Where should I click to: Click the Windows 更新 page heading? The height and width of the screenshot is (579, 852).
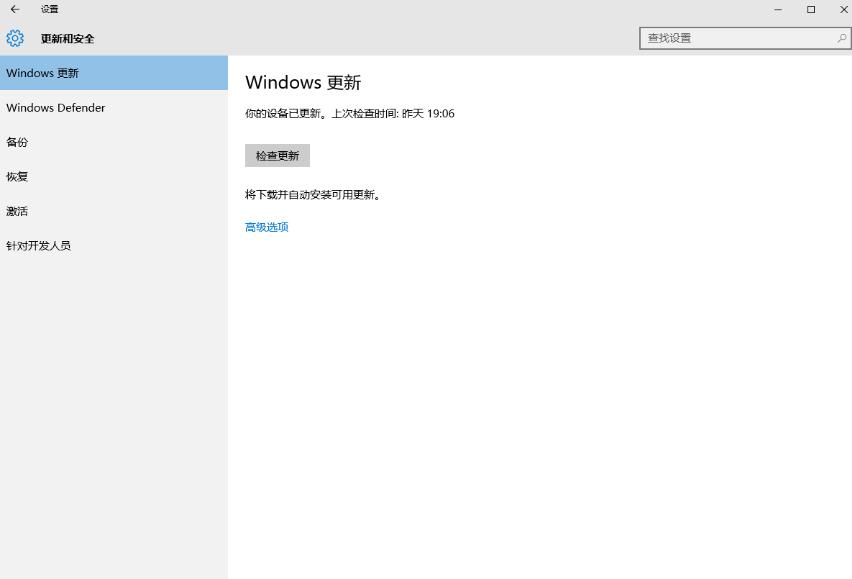click(x=303, y=82)
